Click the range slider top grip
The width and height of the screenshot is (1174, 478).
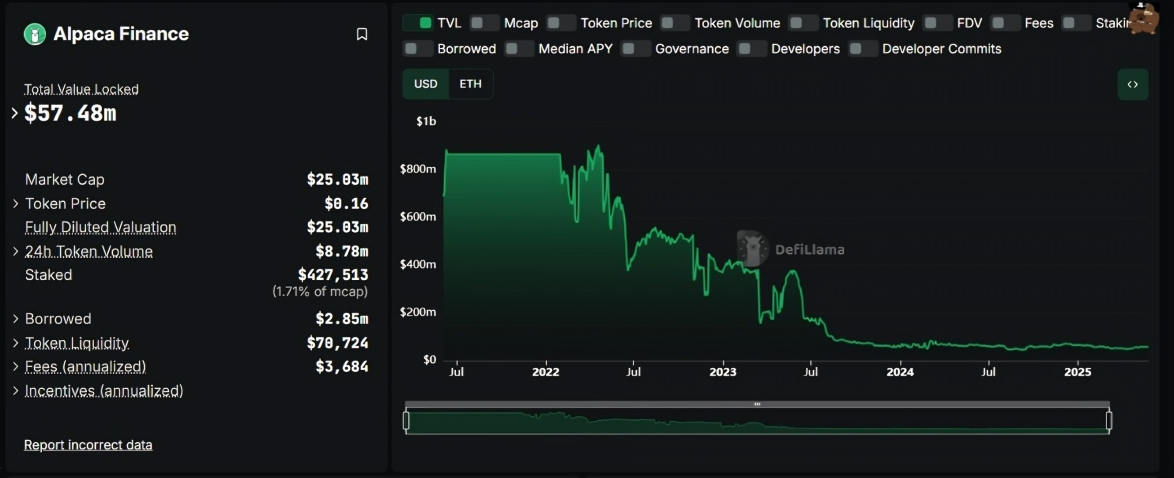tap(757, 404)
